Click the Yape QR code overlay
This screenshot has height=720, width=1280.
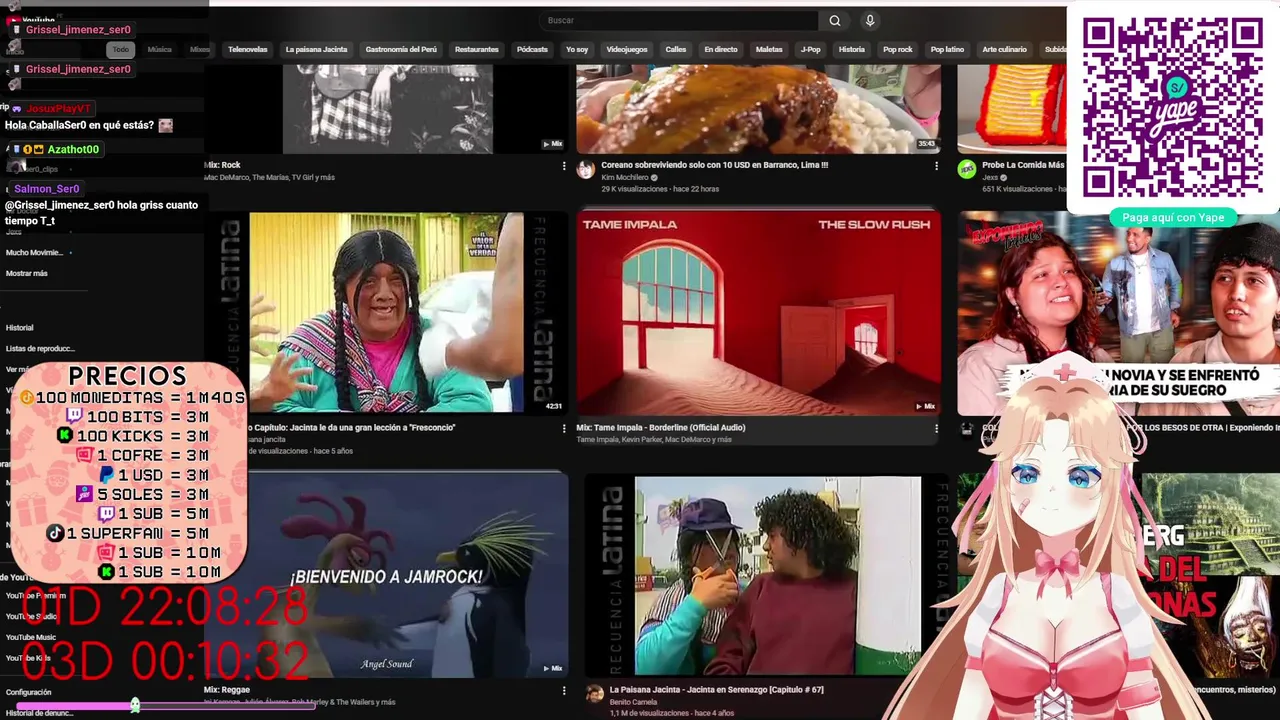(1172, 107)
